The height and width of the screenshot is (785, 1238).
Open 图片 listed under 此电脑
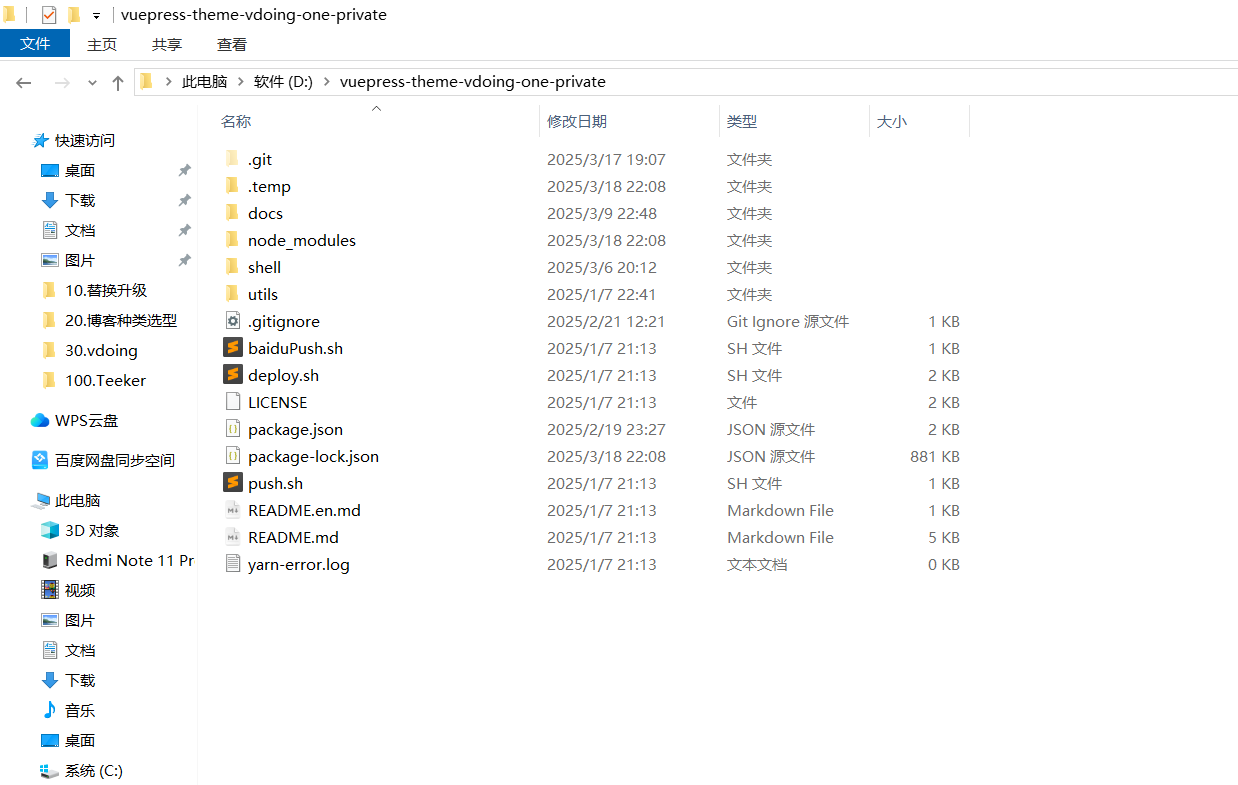[80, 620]
